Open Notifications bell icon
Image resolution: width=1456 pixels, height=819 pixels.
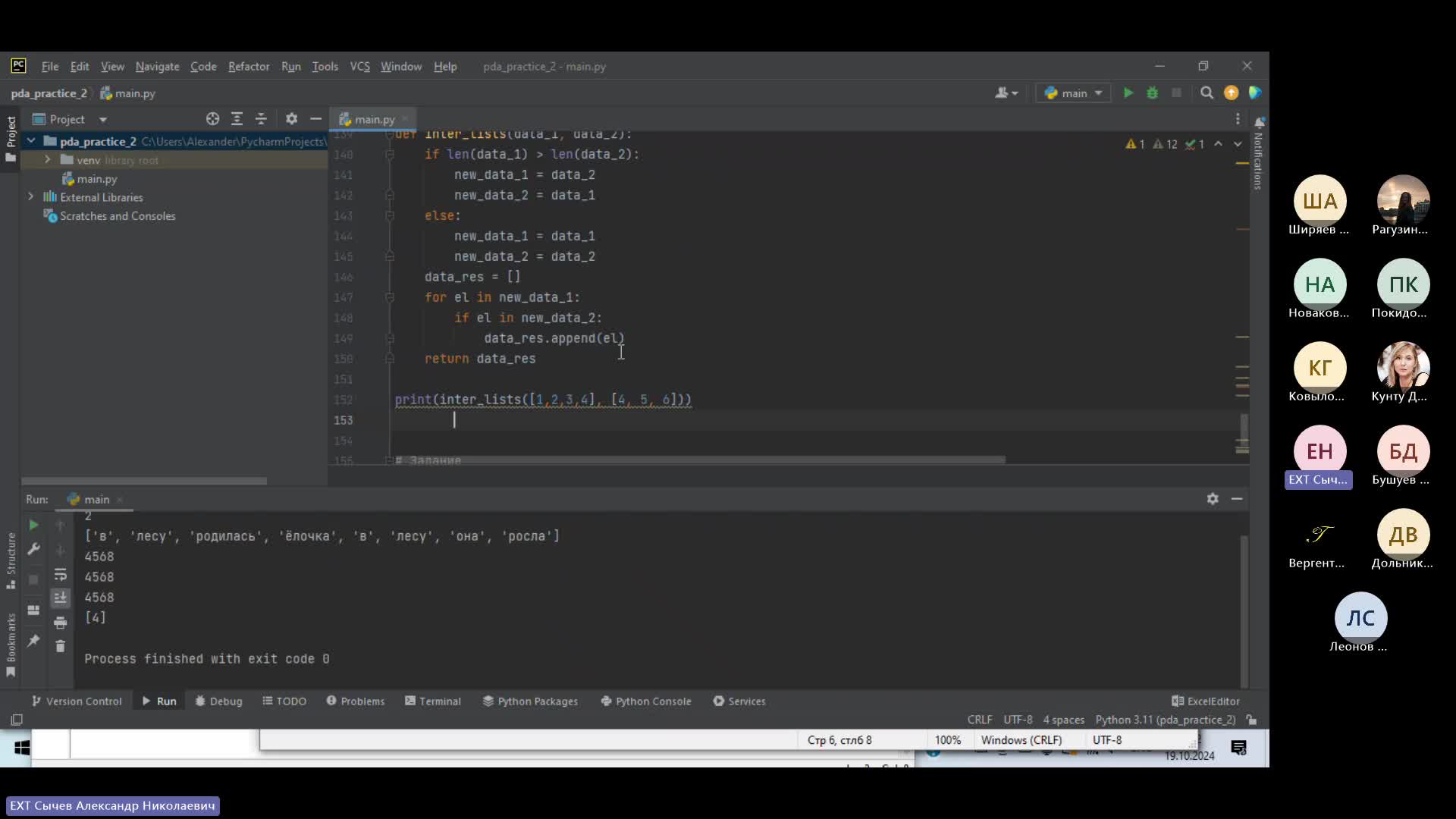[1259, 122]
